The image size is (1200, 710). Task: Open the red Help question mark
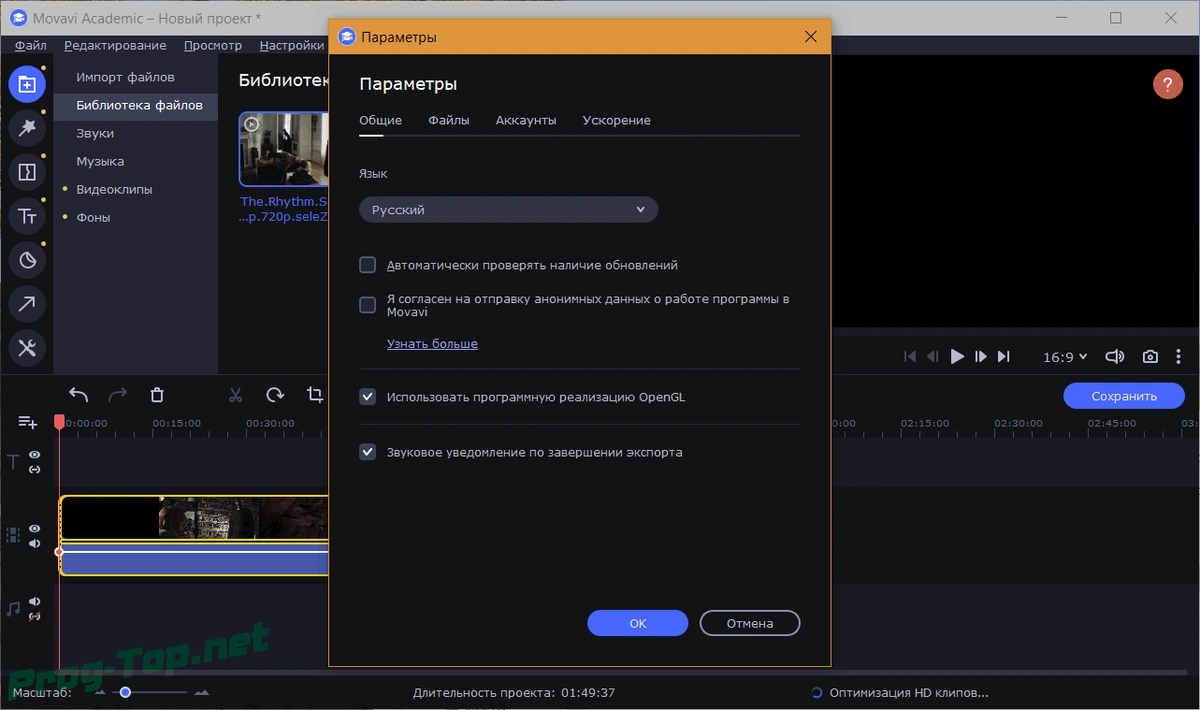point(1168,84)
